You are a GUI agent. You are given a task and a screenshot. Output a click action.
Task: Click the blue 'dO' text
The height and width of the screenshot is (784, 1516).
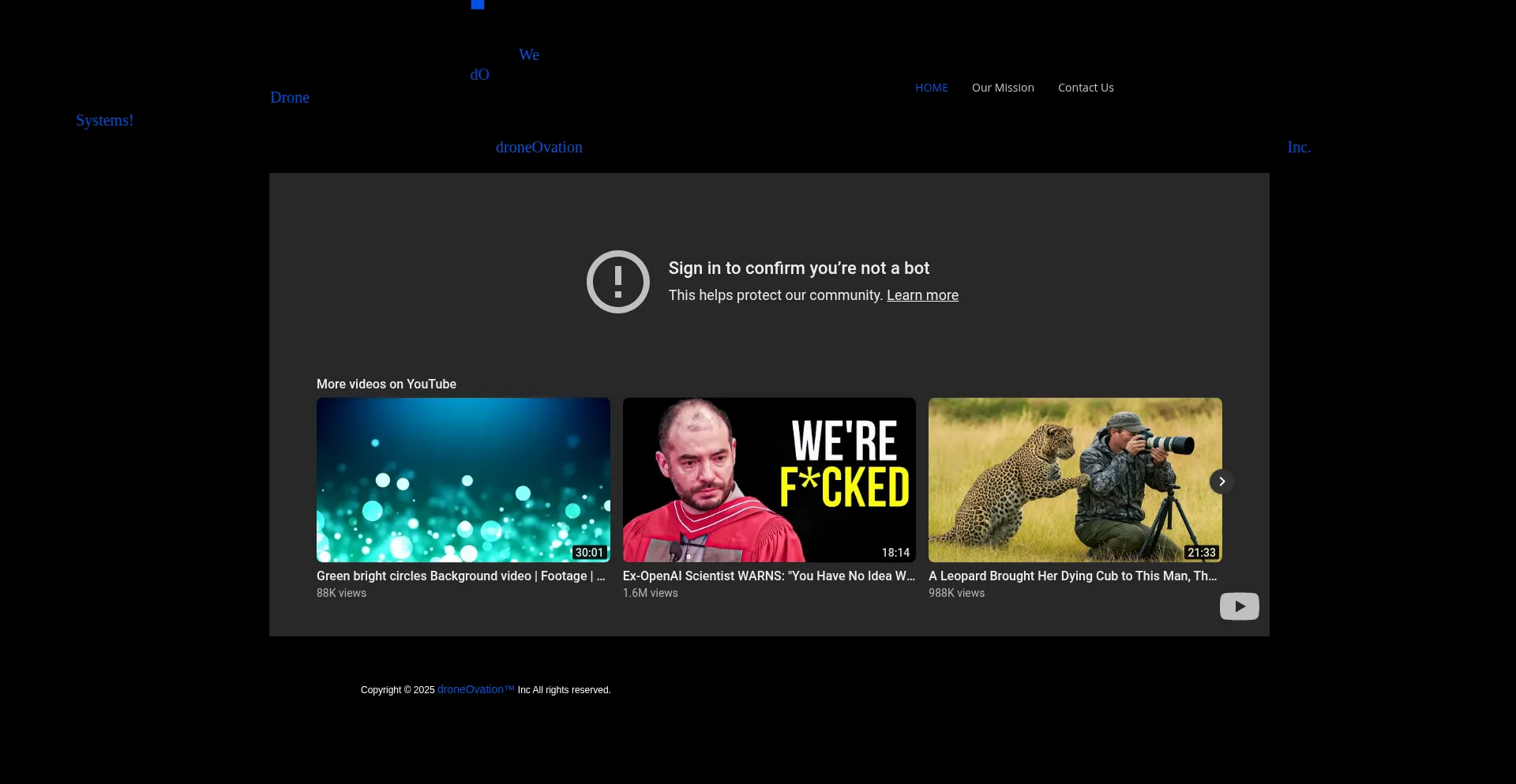(x=479, y=74)
